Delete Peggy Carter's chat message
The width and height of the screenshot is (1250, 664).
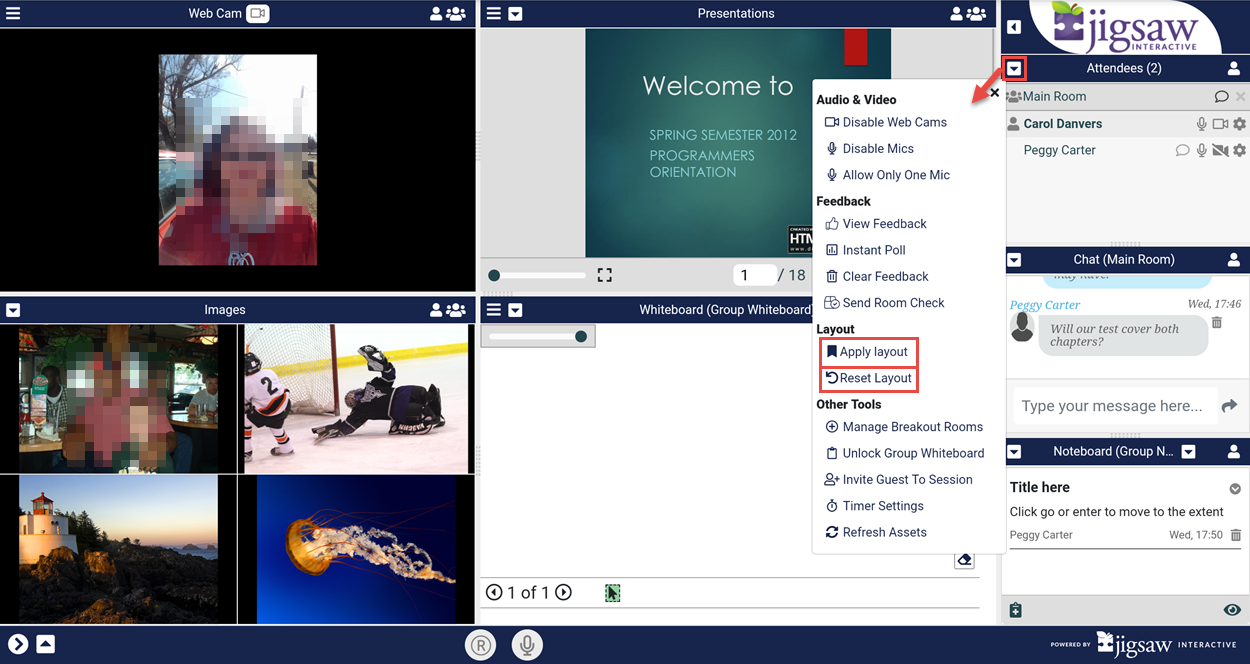click(x=1217, y=322)
